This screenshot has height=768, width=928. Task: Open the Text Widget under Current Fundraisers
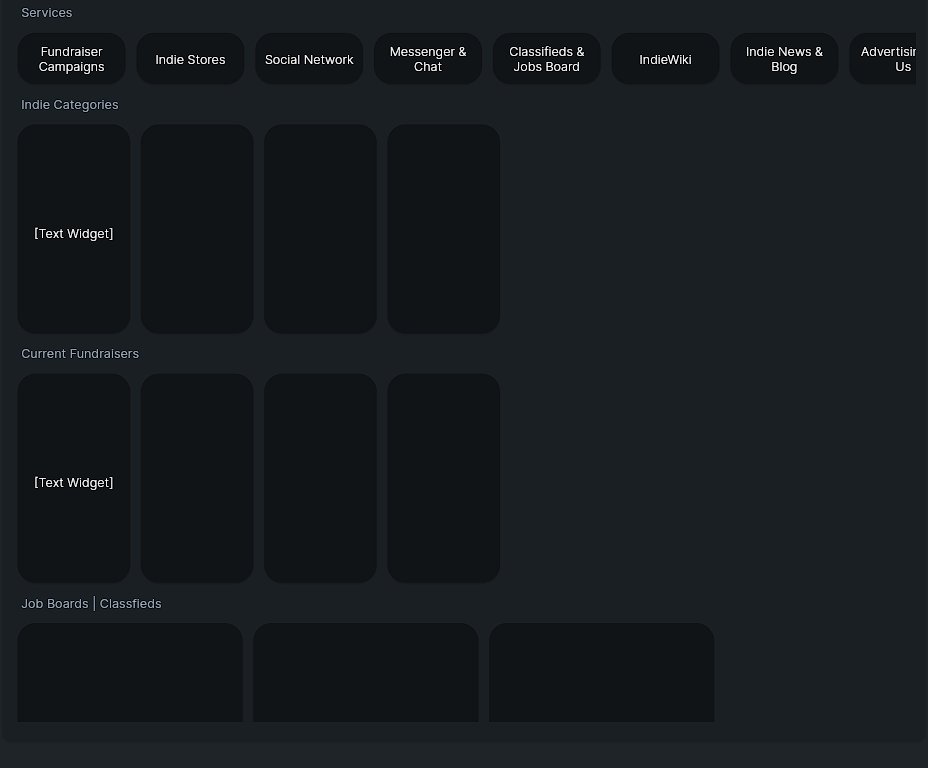73,478
